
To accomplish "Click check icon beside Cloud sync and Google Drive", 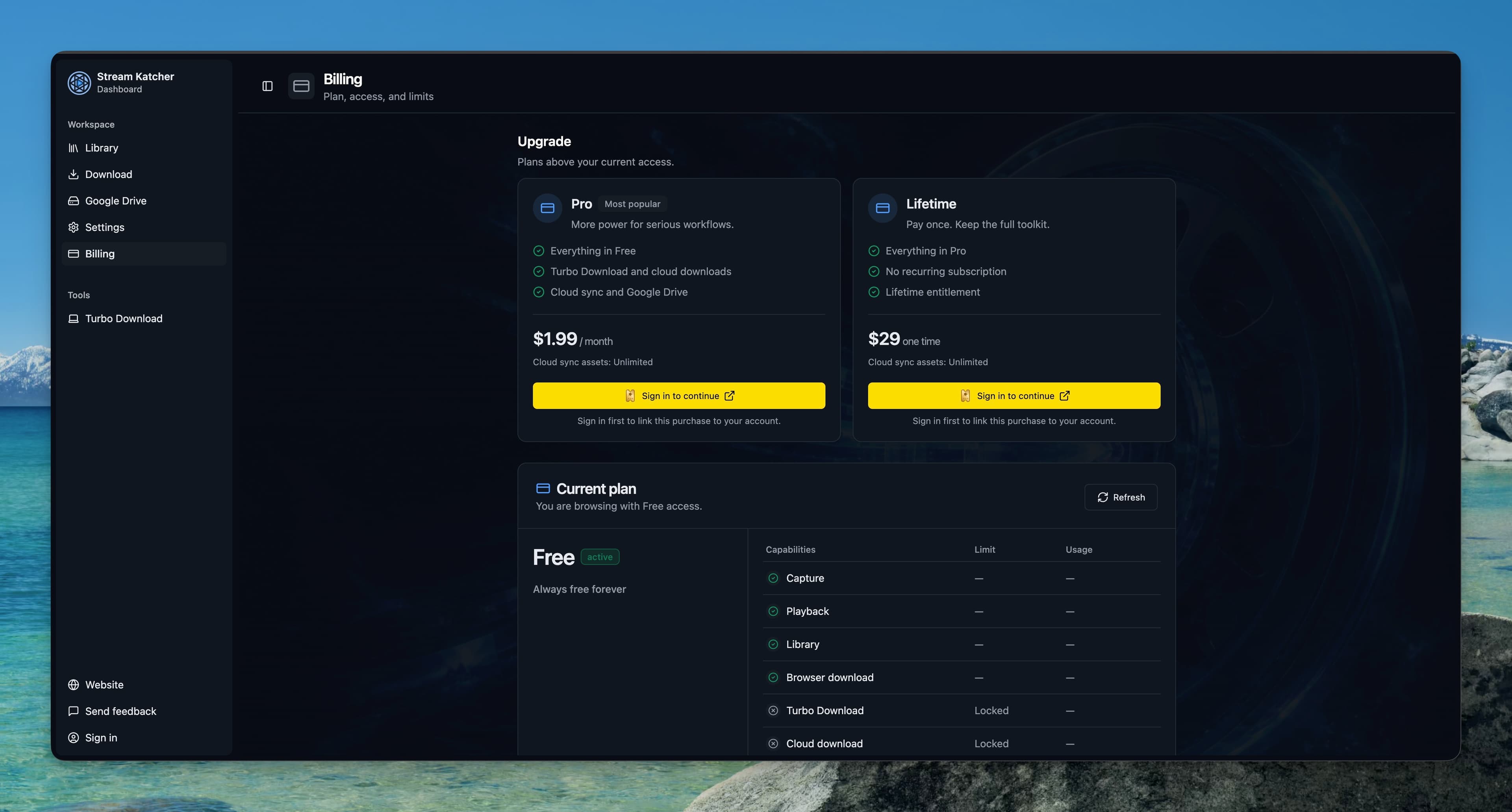I will tap(538, 292).
